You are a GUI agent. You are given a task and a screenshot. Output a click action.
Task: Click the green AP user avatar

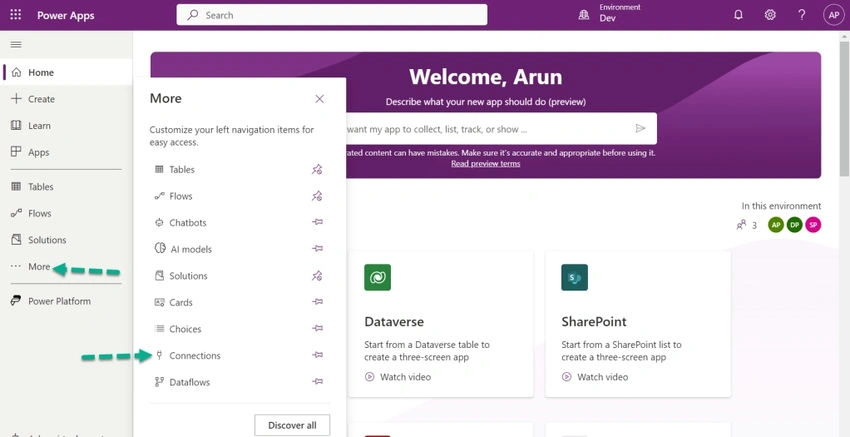click(x=776, y=224)
